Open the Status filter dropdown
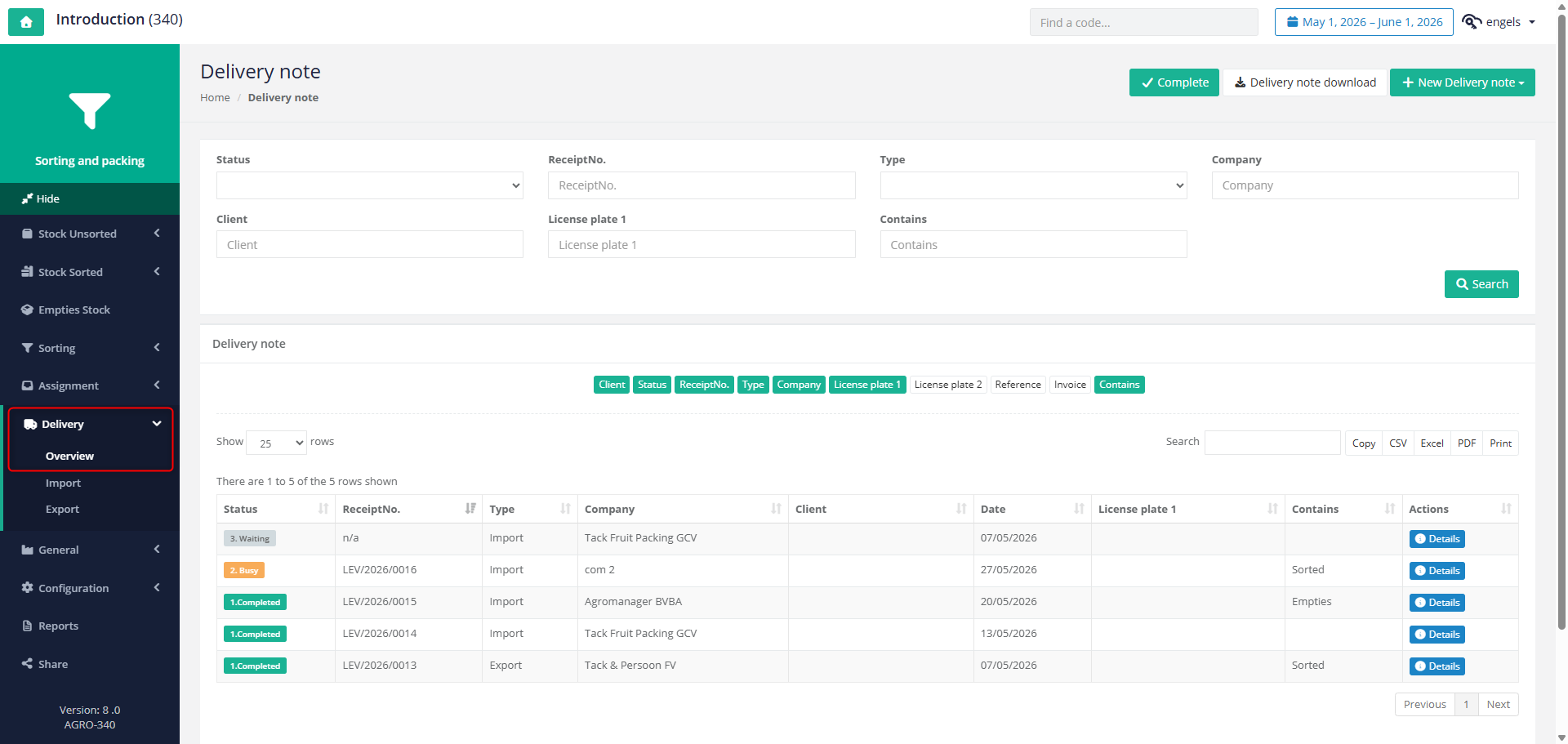Screen dimensions: 1568x744 pyautogui.click(x=369, y=185)
